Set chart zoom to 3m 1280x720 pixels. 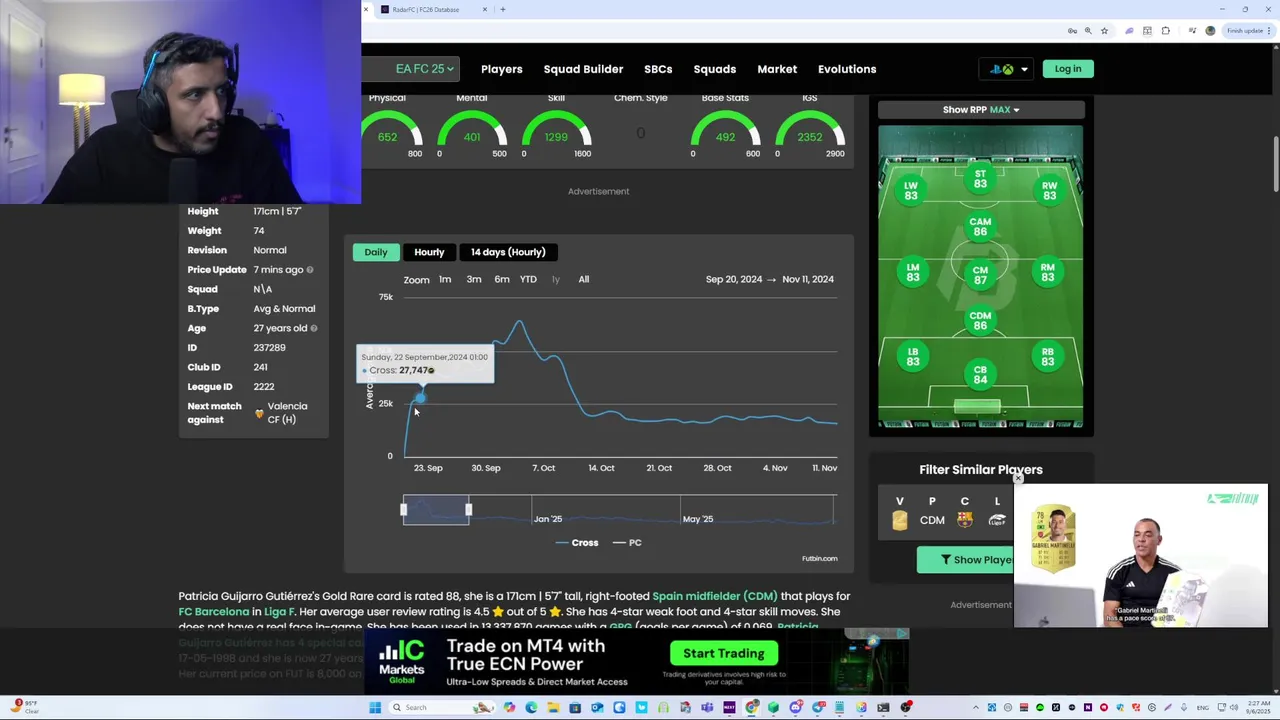click(474, 279)
